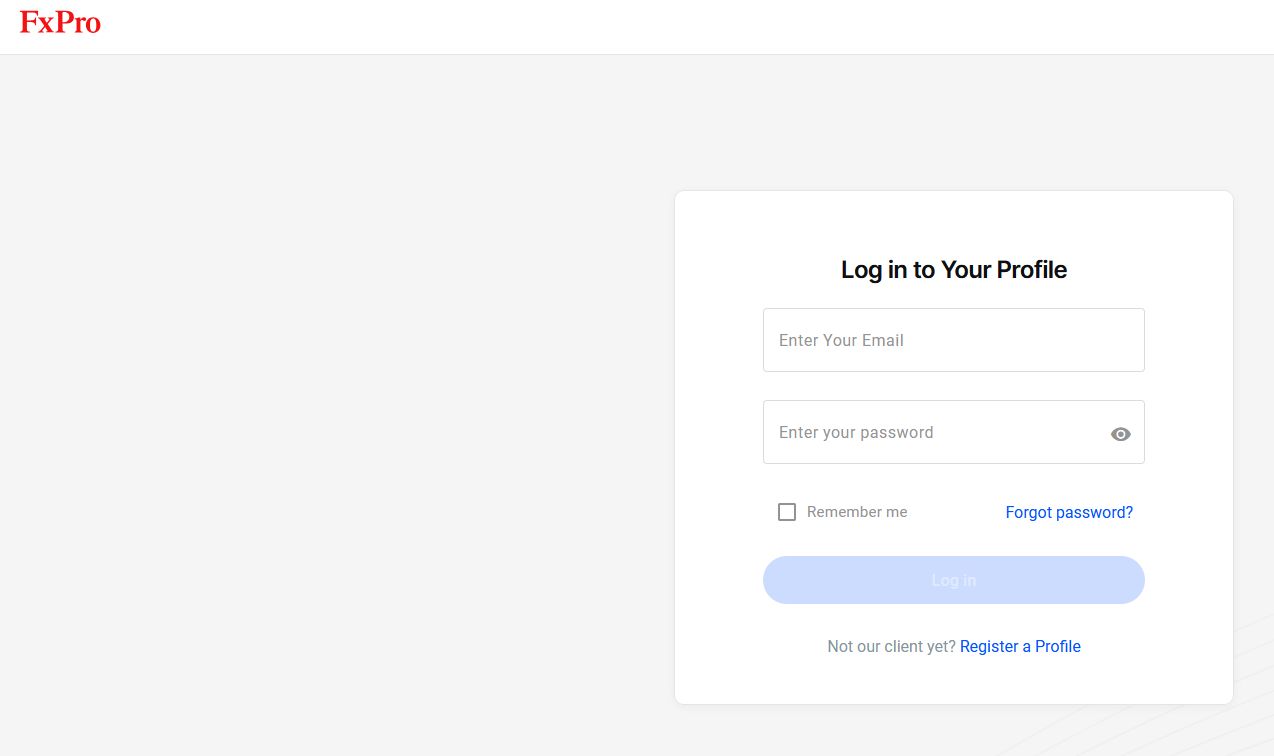This screenshot has width=1274, height=756.
Task: Click the FxPro logo
Action: pyautogui.click(x=60, y=23)
